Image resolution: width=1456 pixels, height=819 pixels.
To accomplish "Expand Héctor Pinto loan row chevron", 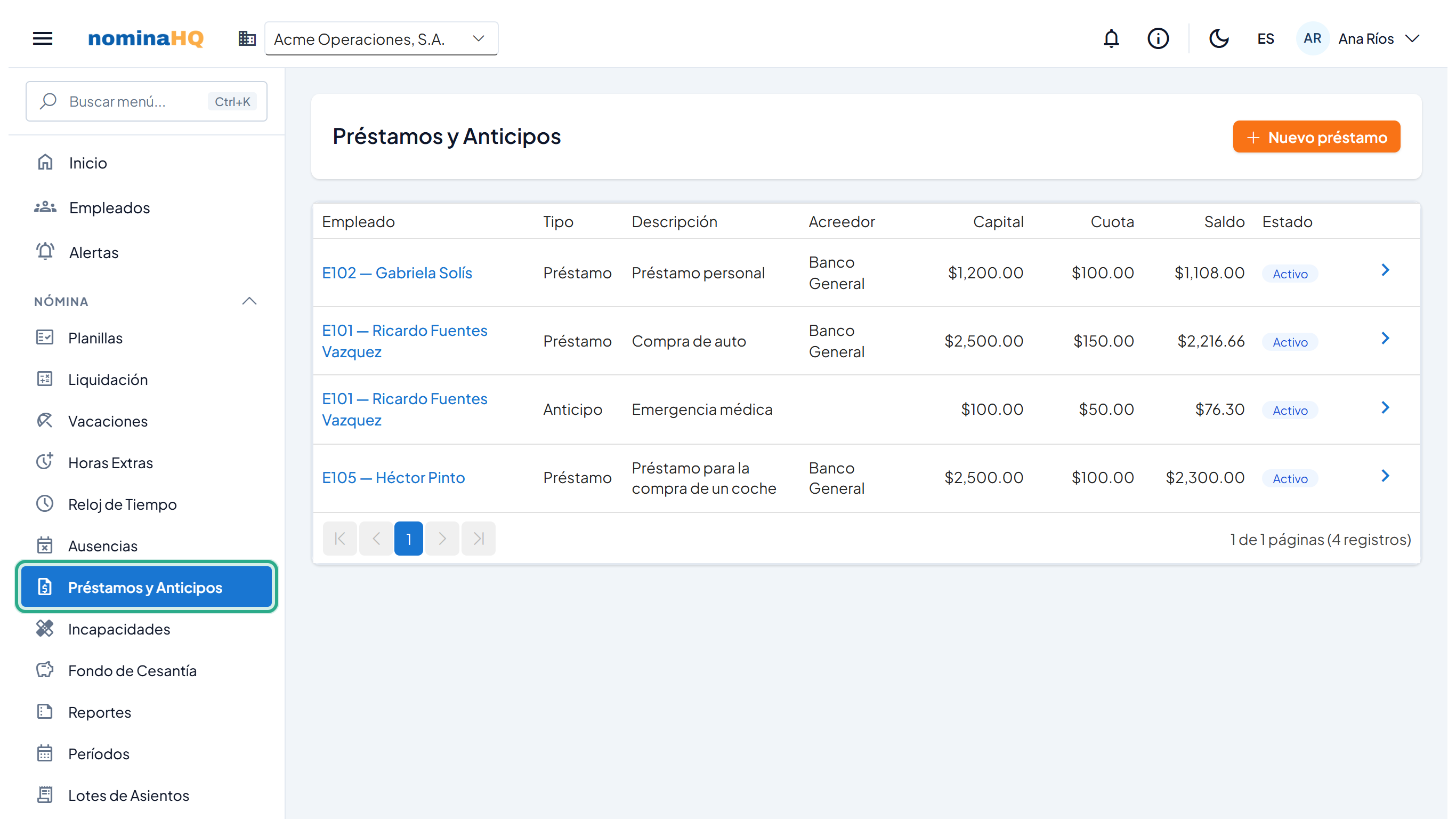I will (1385, 476).
